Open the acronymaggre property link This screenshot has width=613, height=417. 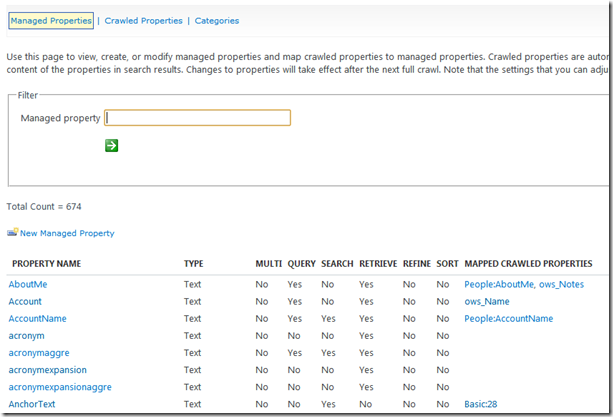pyautogui.click(x=39, y=353)
